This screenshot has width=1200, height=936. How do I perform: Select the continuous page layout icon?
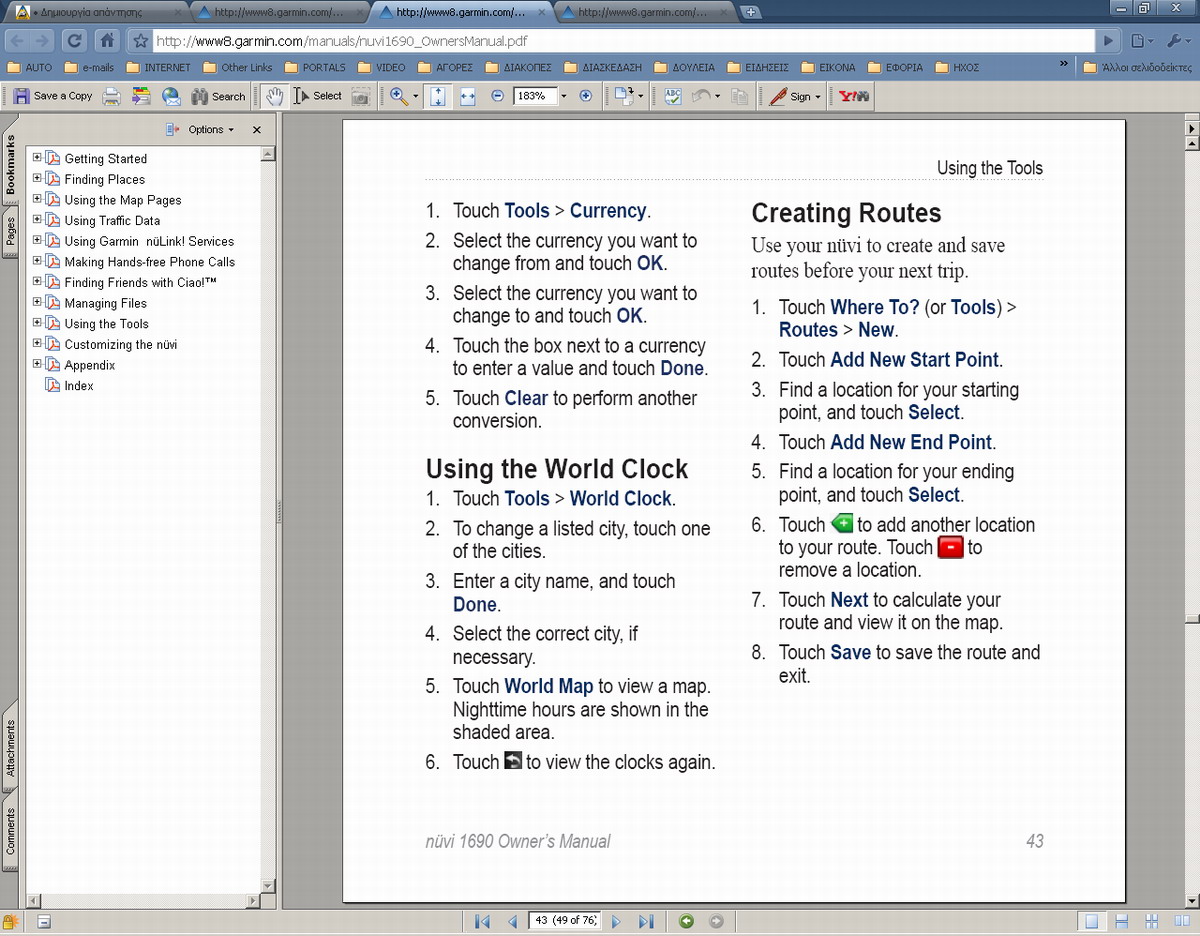pos(1122,921)
